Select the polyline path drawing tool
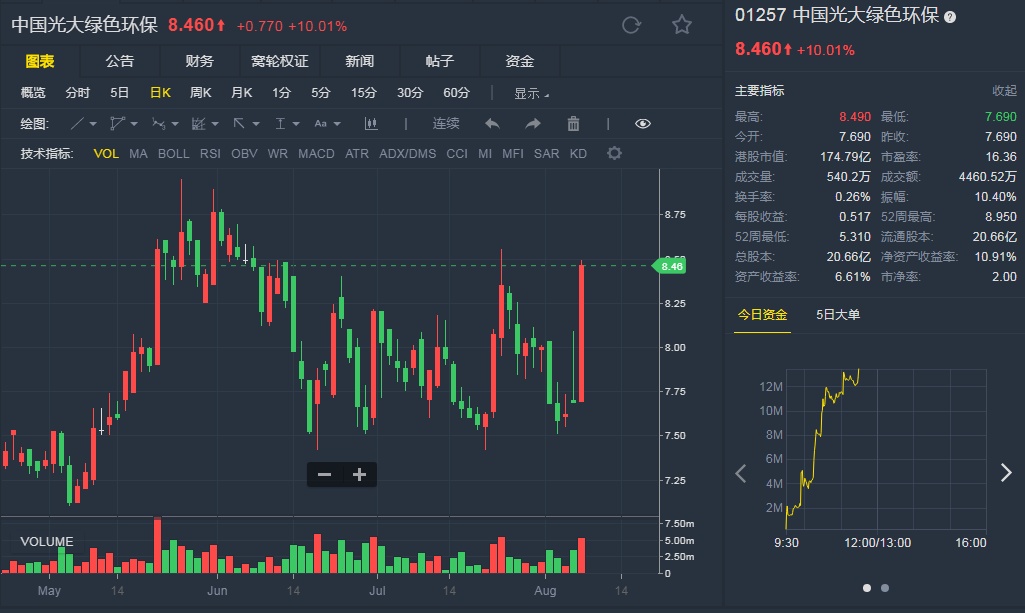1025x613 pixels. coord(118,124)
